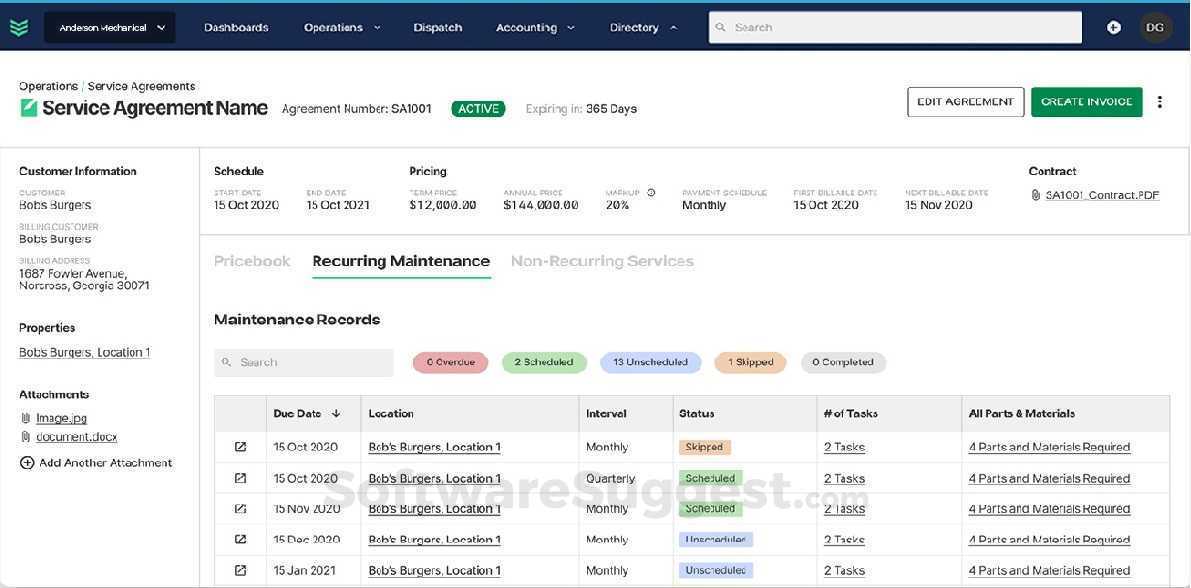The image size is (1191, 588).
Task: Toggle the 13 Unscheduled filter chip
Action: (x=650, y=362)
